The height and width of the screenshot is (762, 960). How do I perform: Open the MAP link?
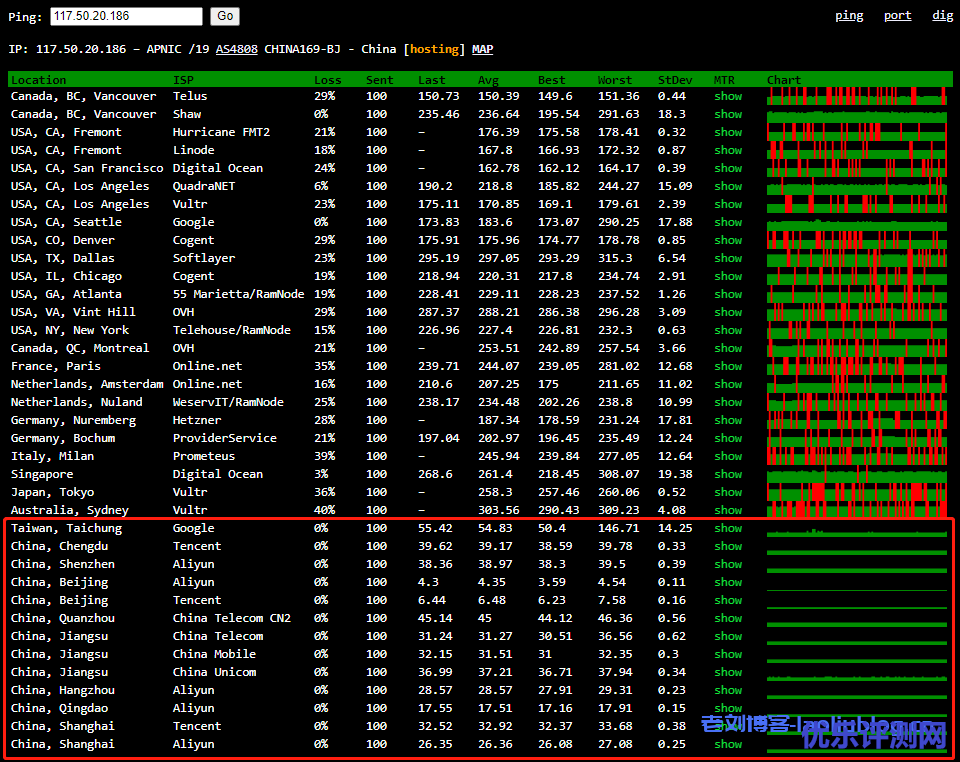click(x=482, y=49)
